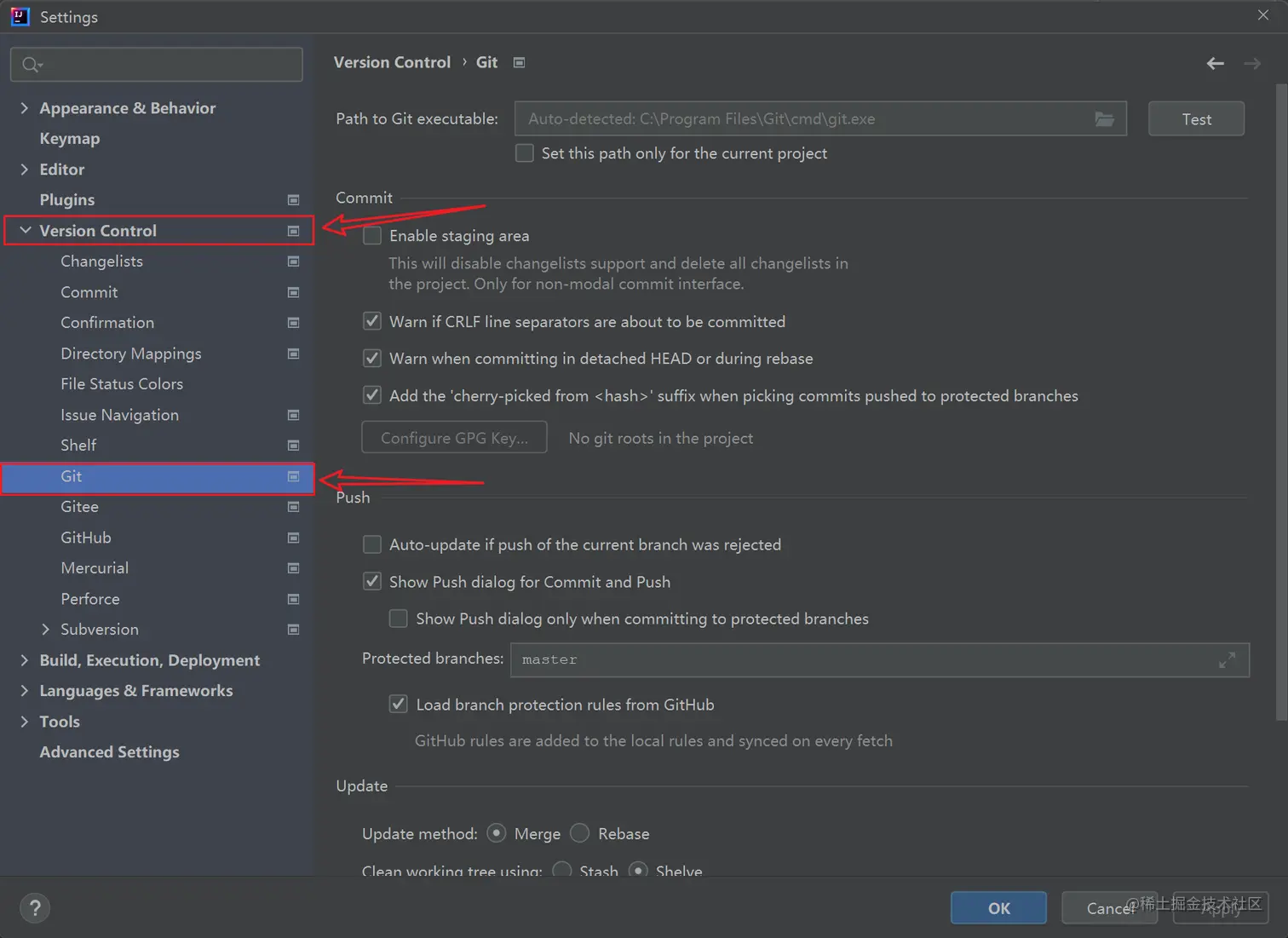Click the Protected branches input field
The height and width of the screenshot is (938, 1288).
tap(860, 660)
